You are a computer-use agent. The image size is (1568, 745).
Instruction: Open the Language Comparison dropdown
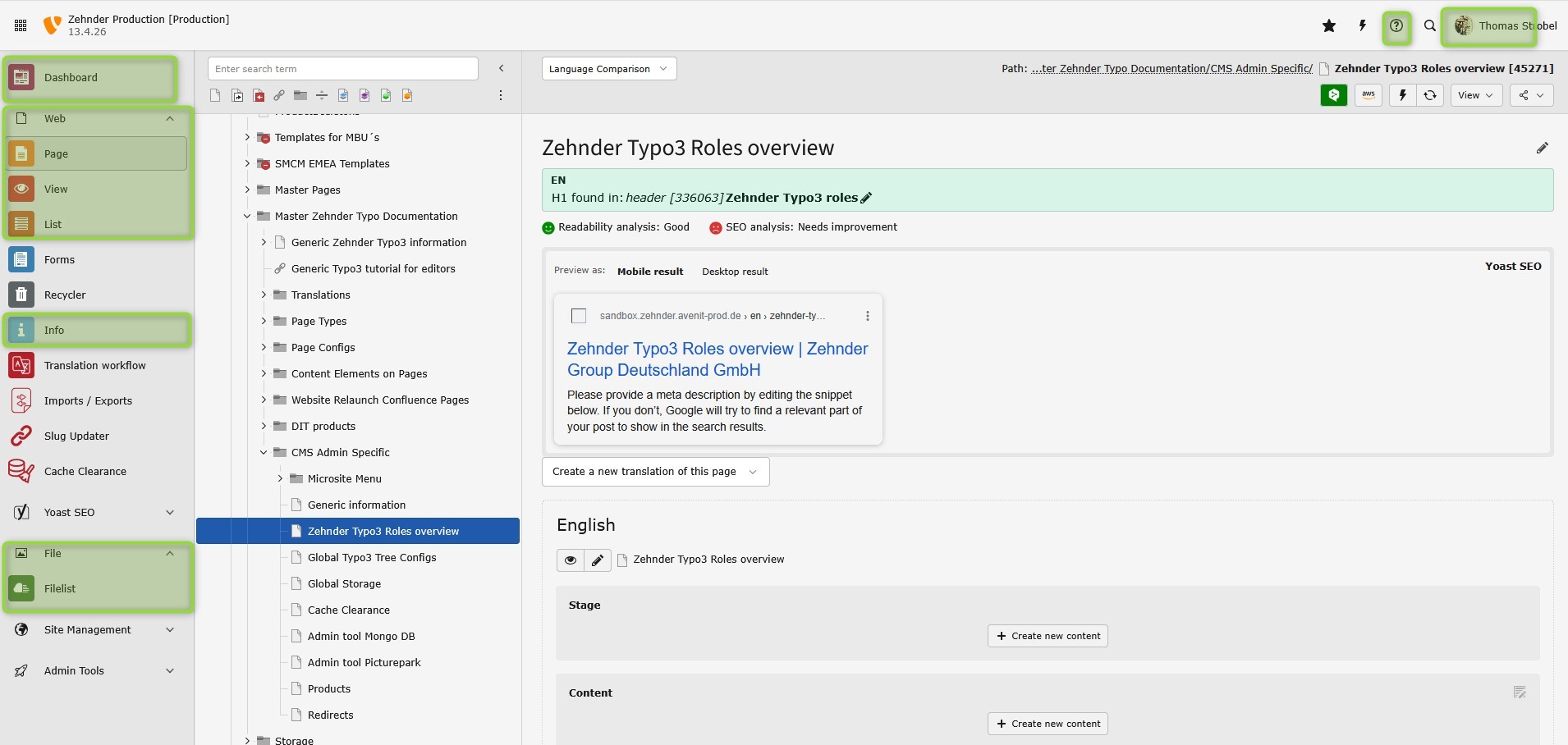coord(608,69)
